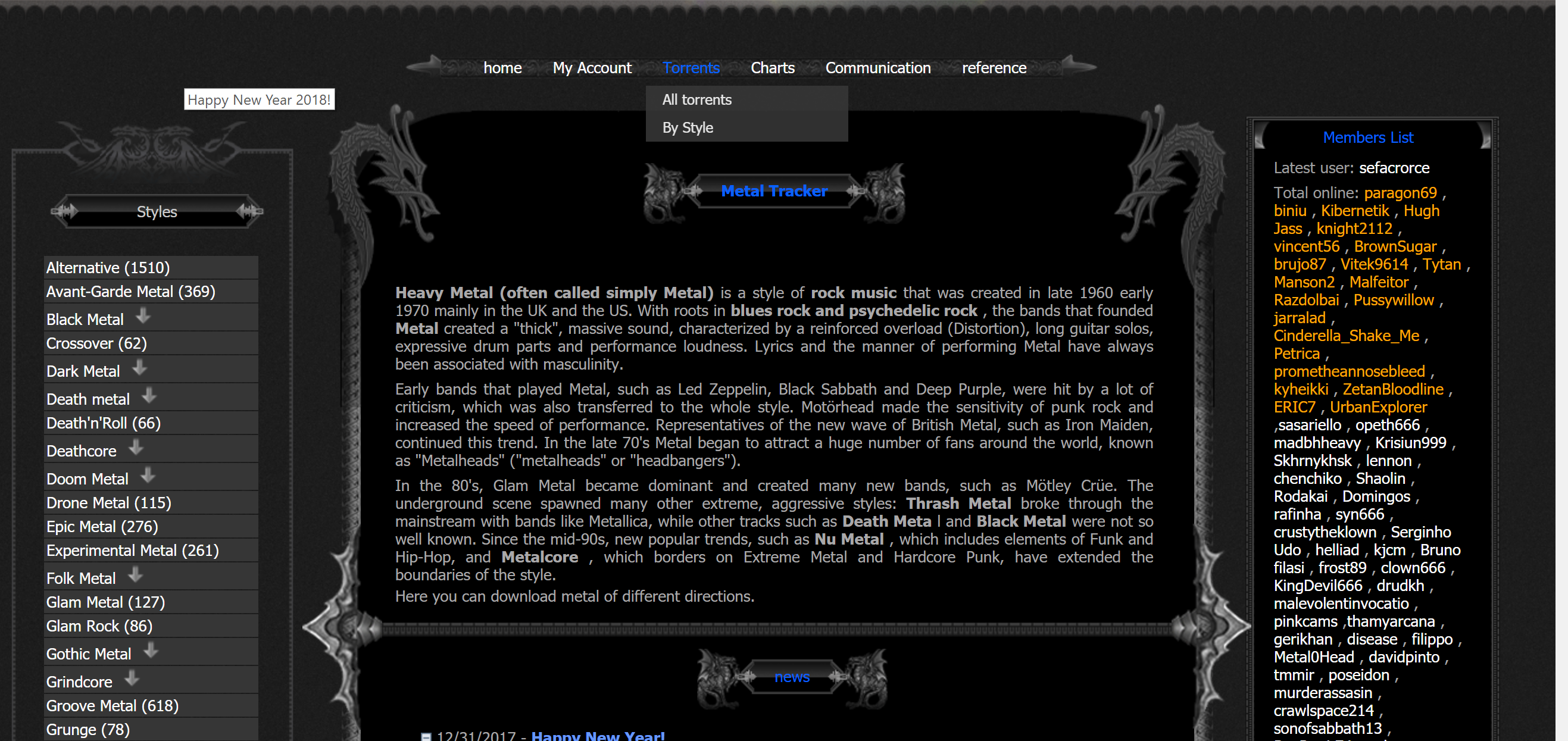Viewport: 1568px width, 741px height.
Task: Open the home navigation link
Action: (500, 67)
